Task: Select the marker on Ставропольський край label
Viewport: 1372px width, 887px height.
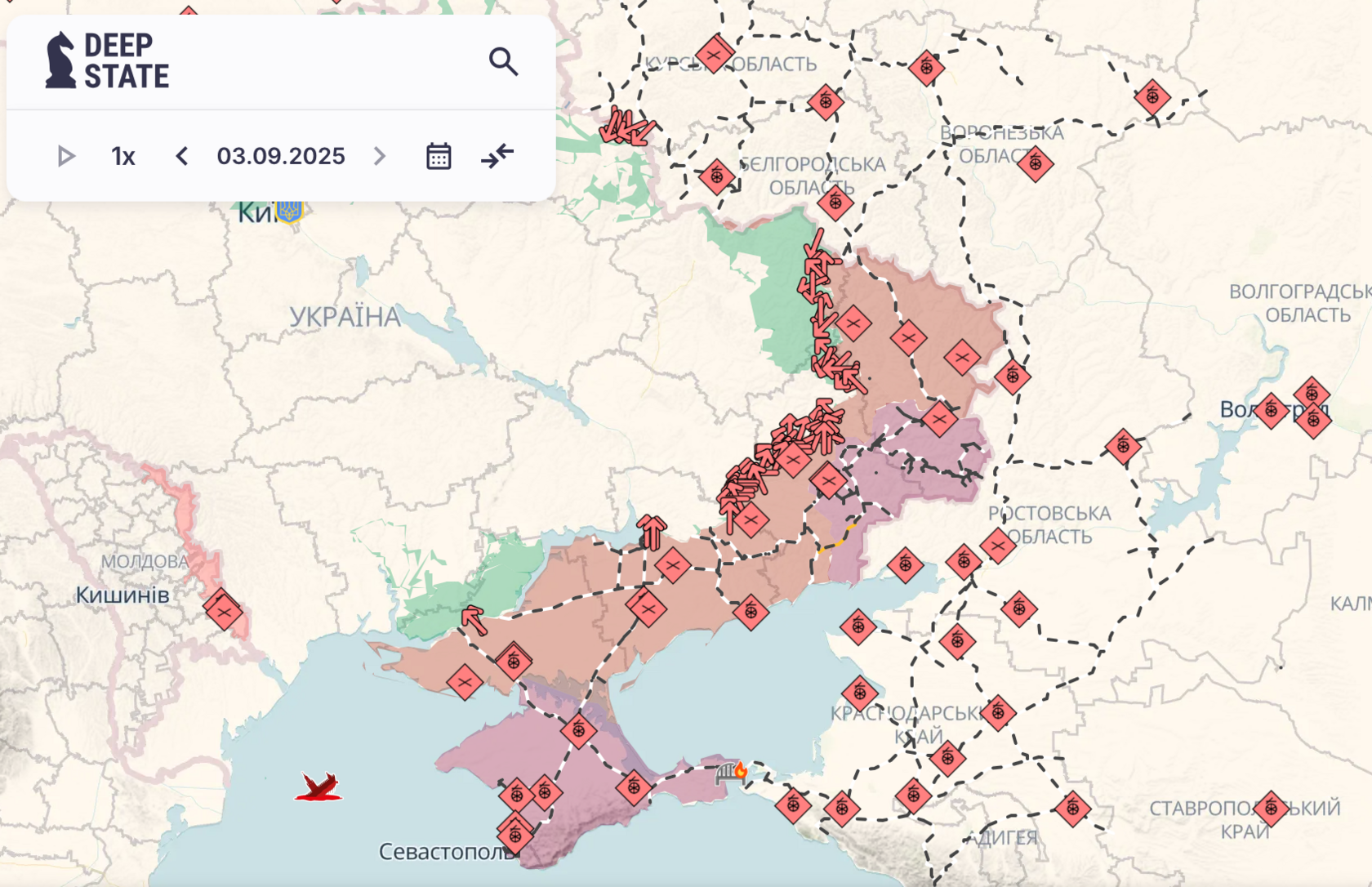Action: coord(1271,809)
